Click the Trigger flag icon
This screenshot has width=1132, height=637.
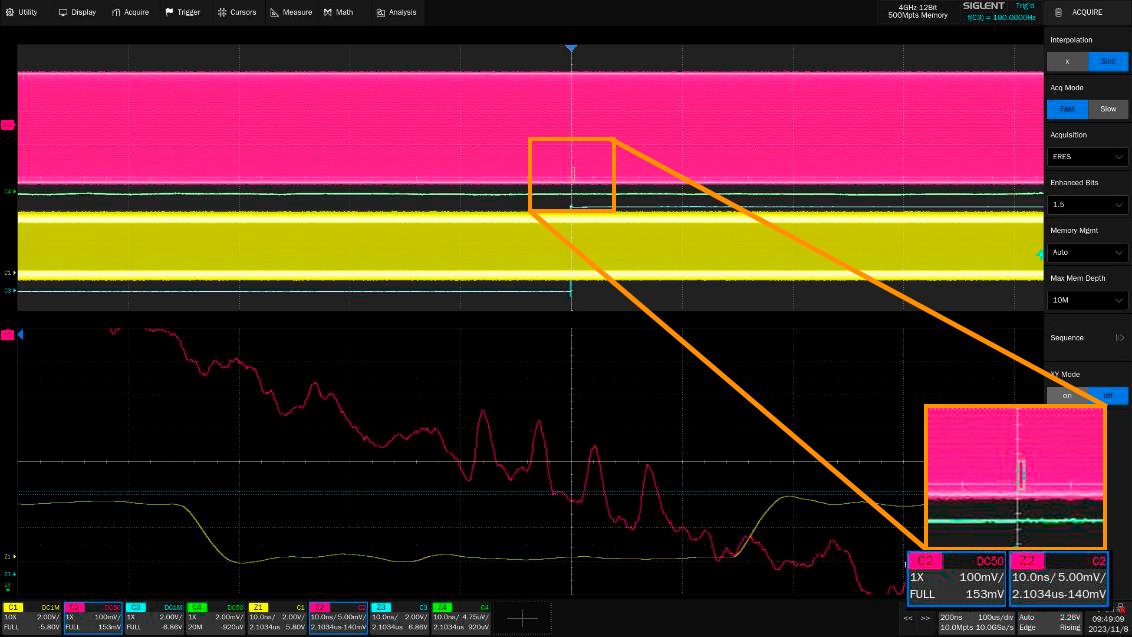(169, 12)
